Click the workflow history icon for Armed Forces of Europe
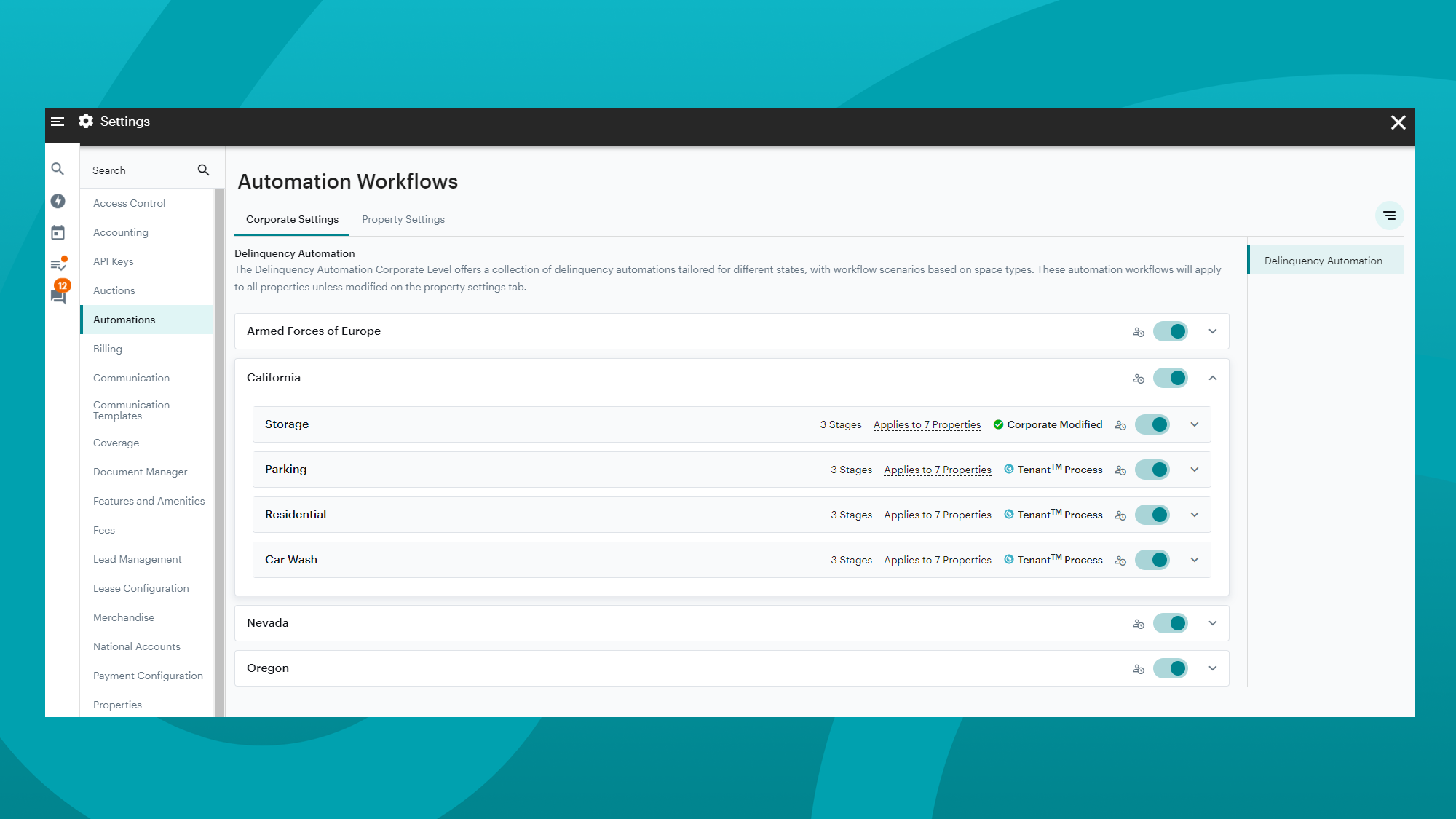 coord(1138,331)
